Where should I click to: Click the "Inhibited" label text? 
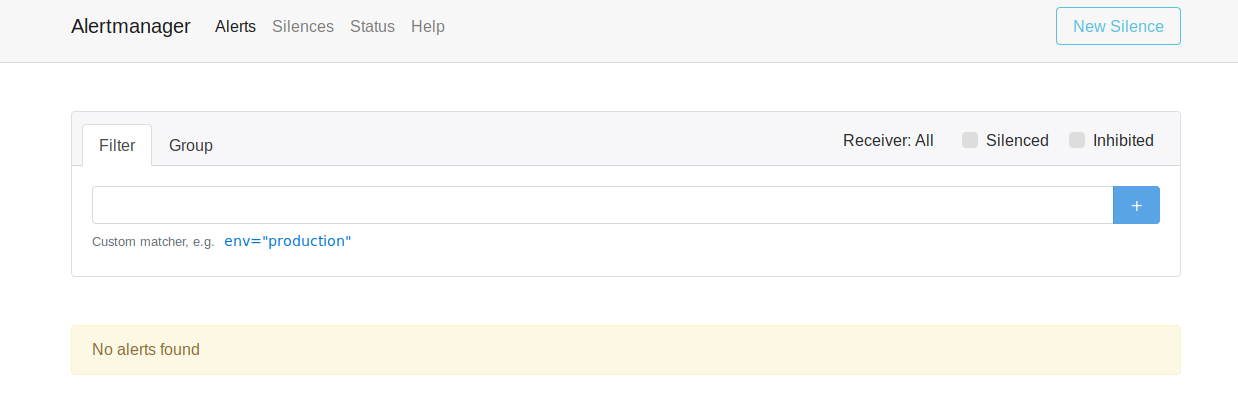[x=1123, y=140]
